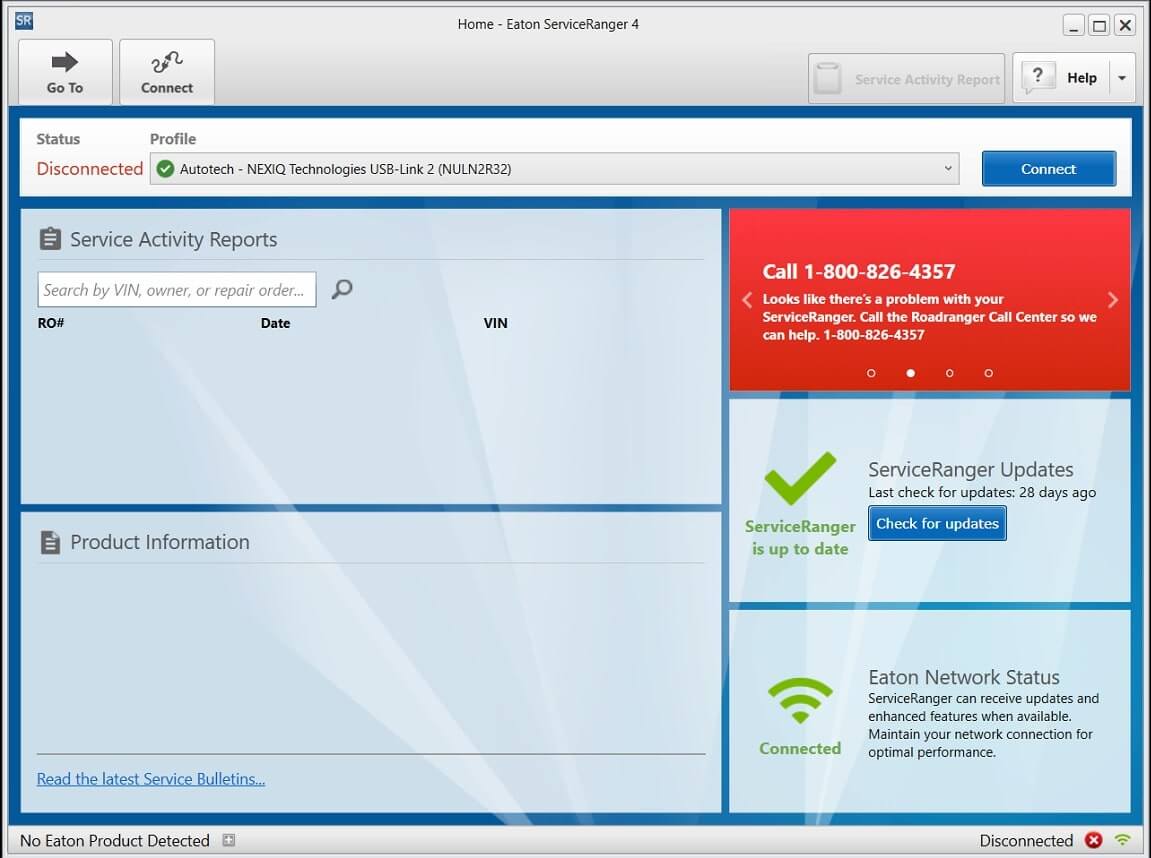Go to previous banner slide arrow

tap(746, 300)
